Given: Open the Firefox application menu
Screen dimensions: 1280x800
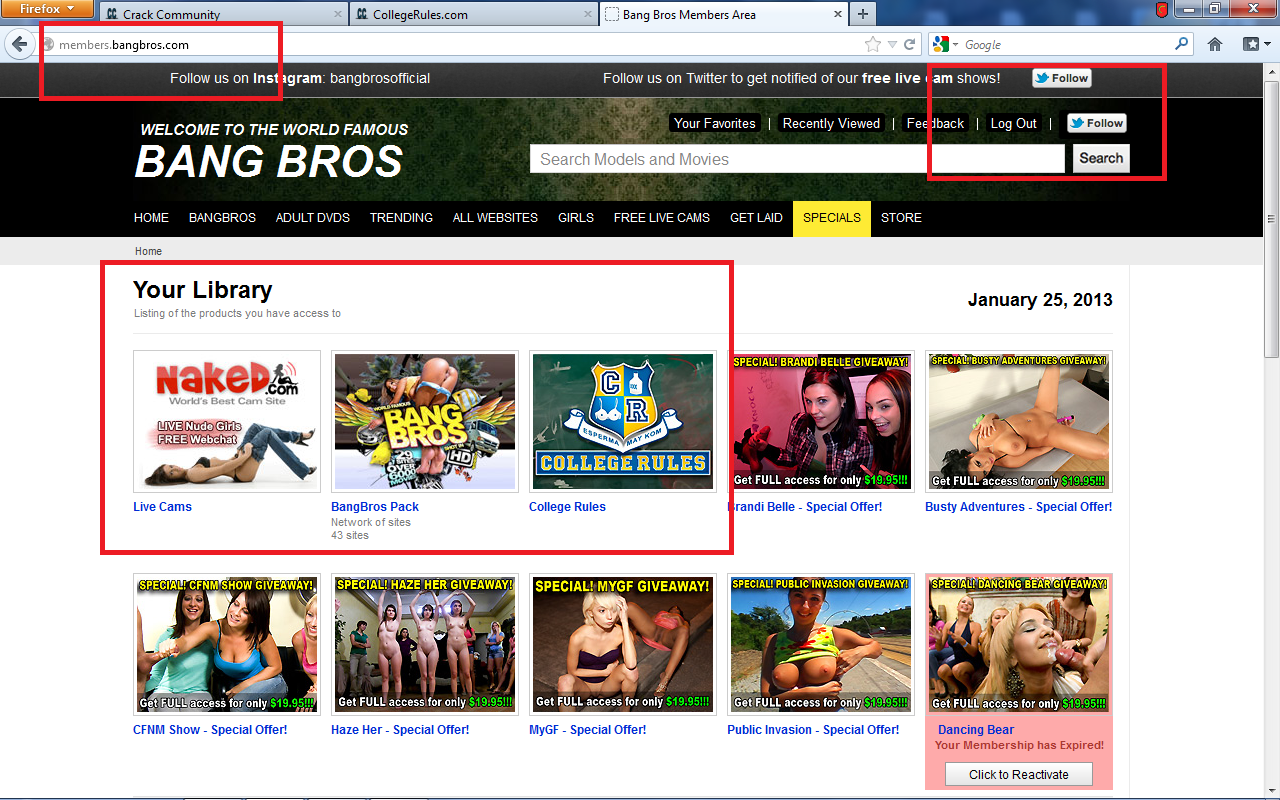Looking at the screenshot, I should coord(48,9).
